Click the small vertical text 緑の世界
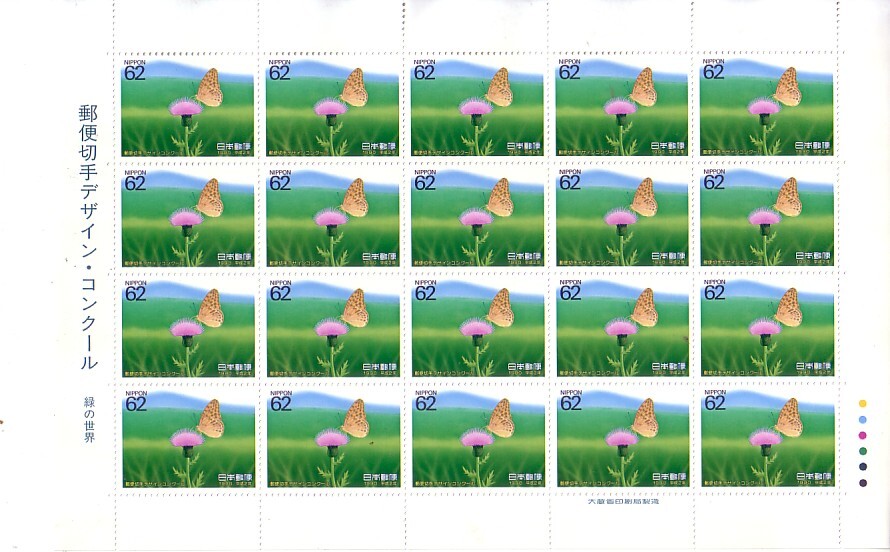The width and height of the screenshot is (890, 552). pos(89,420)
